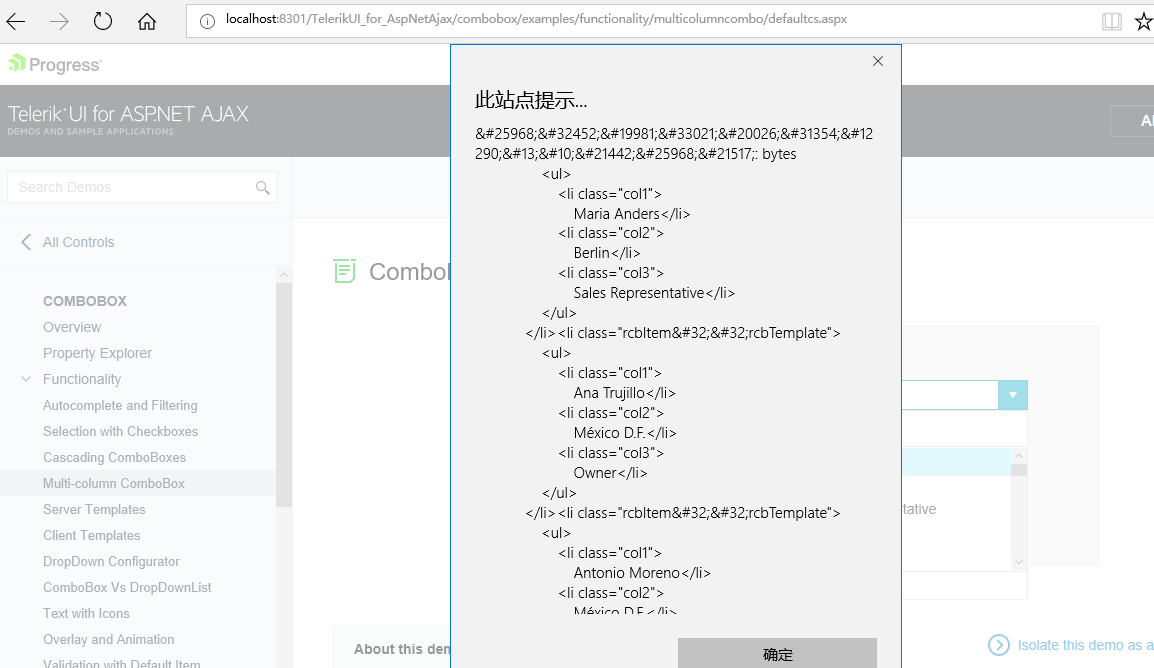The height and width of the screenshot is (668, 1154).
Task: Click Telerik UI for ASP.NET AJAX title
Action: coord(128,113)
